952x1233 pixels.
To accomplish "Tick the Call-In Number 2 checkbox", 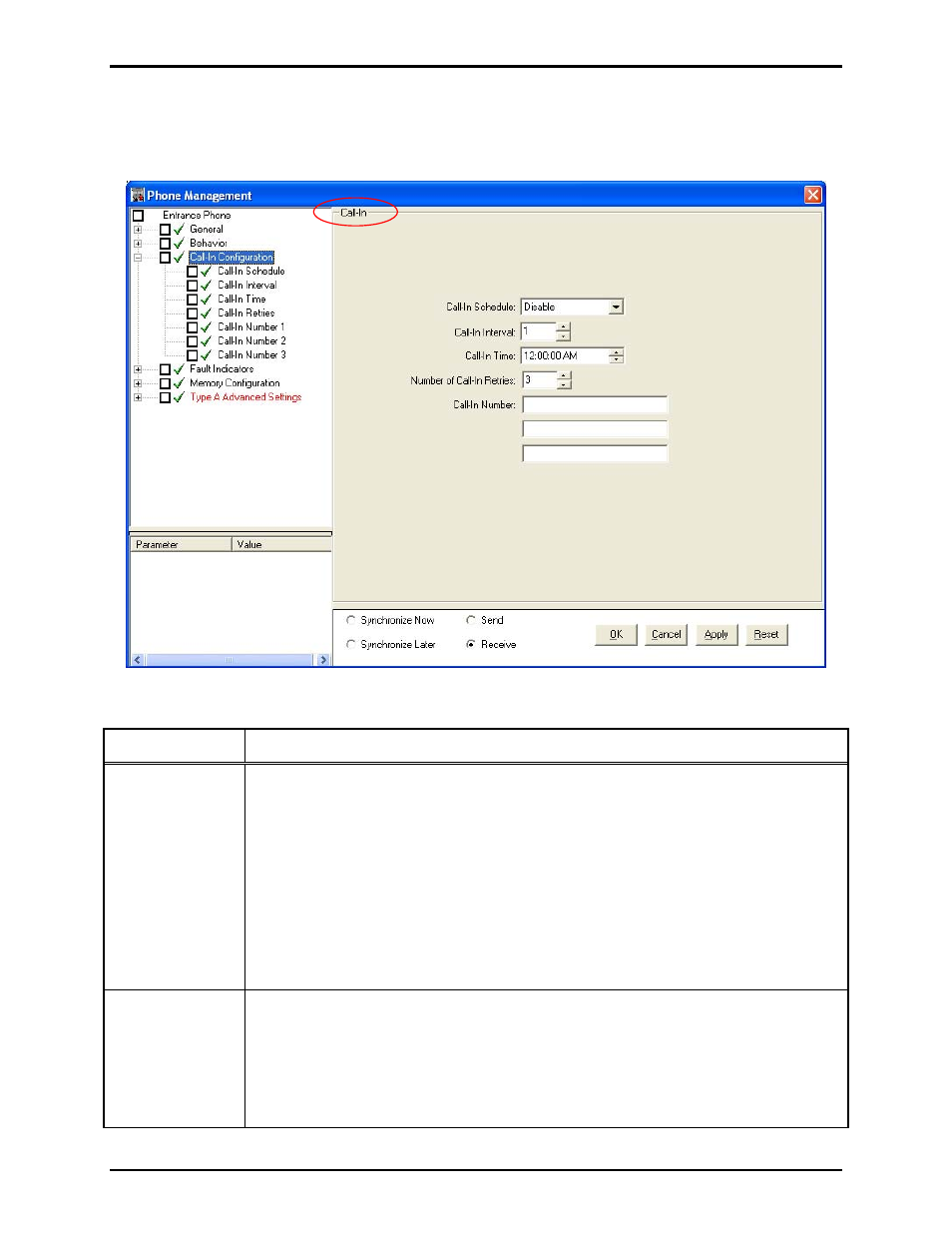I will [193, 341].
